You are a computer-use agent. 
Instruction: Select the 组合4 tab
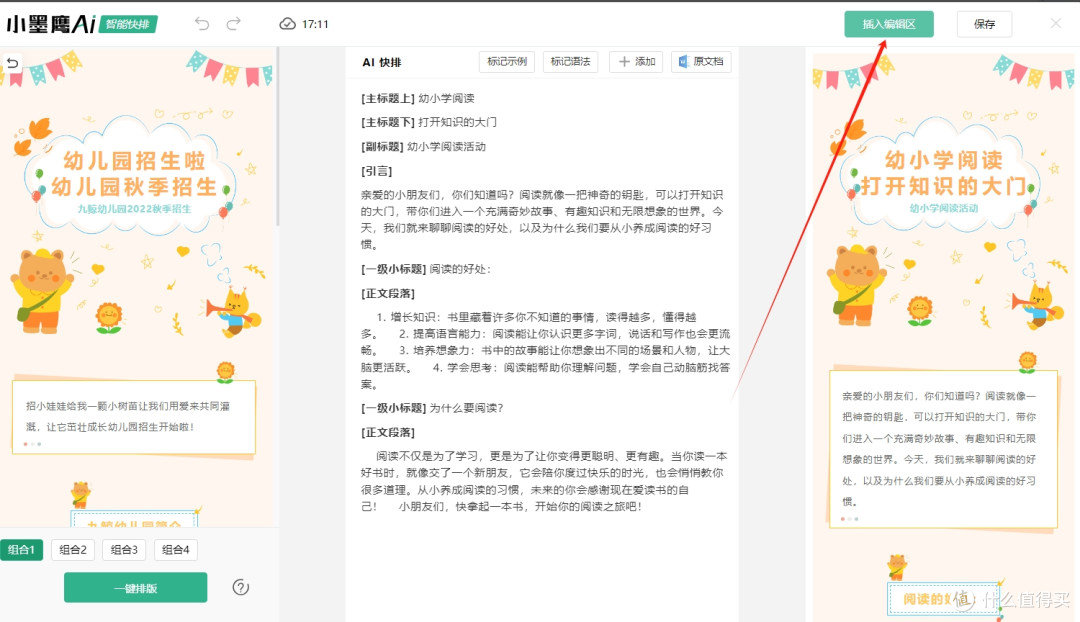(x=176, y=550)
